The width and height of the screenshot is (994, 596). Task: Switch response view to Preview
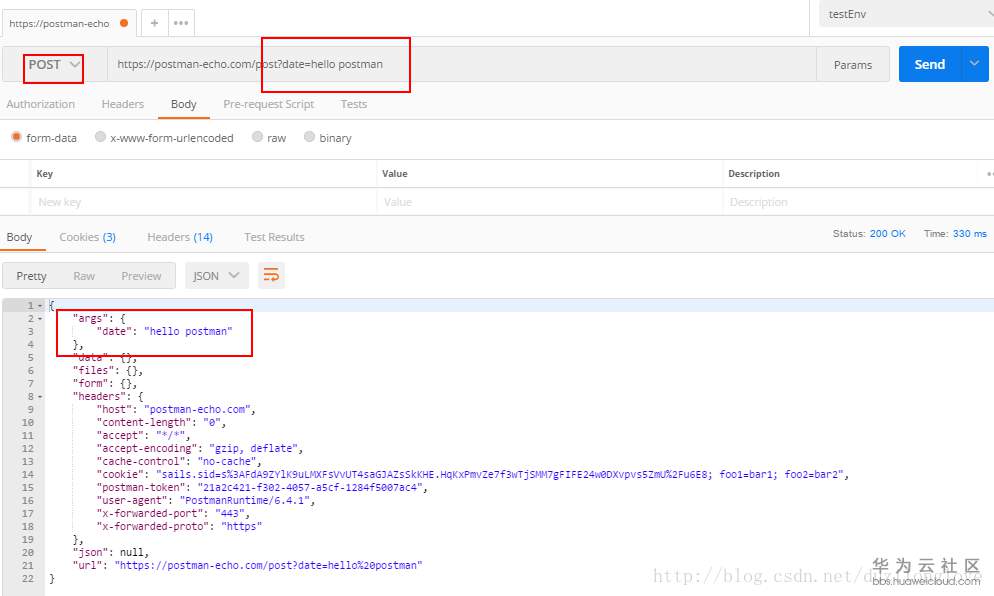click(x=141, y=276)
